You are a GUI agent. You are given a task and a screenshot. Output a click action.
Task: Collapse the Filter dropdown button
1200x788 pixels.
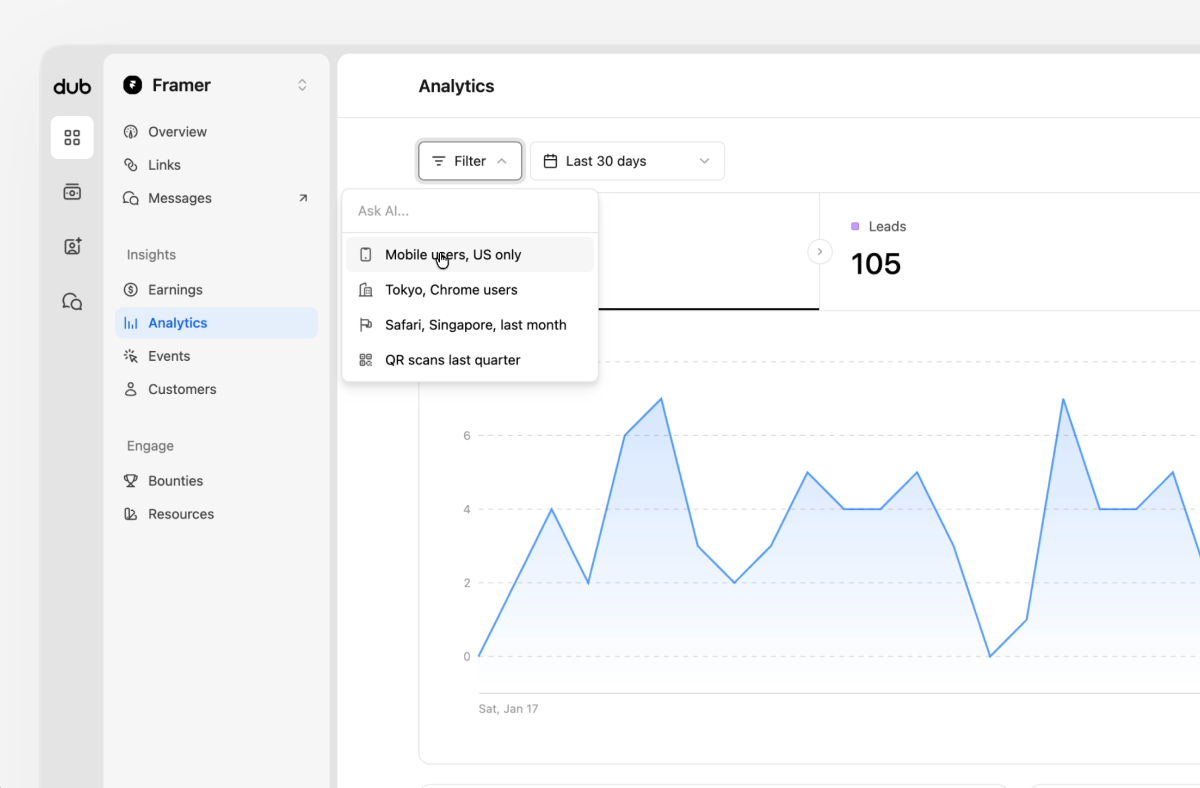click(x=470, y=161)
